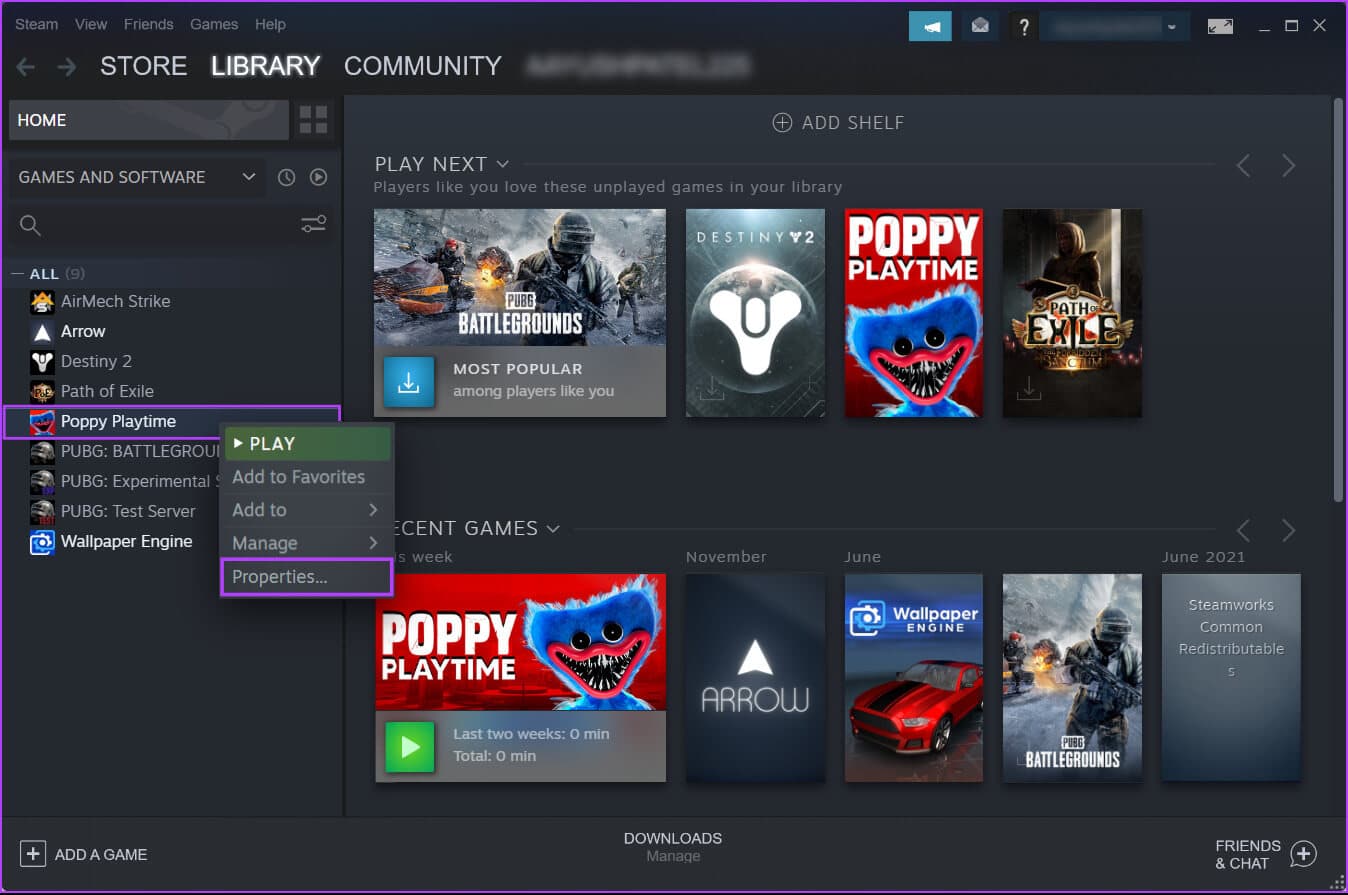
Task: Click the HOME button
Action: [x=149, y=120]
